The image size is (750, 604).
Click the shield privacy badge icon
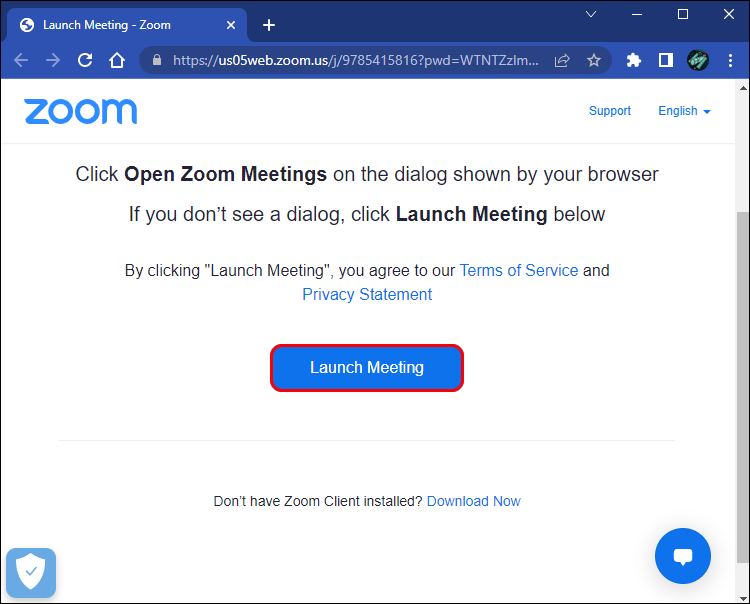point(31,573)
